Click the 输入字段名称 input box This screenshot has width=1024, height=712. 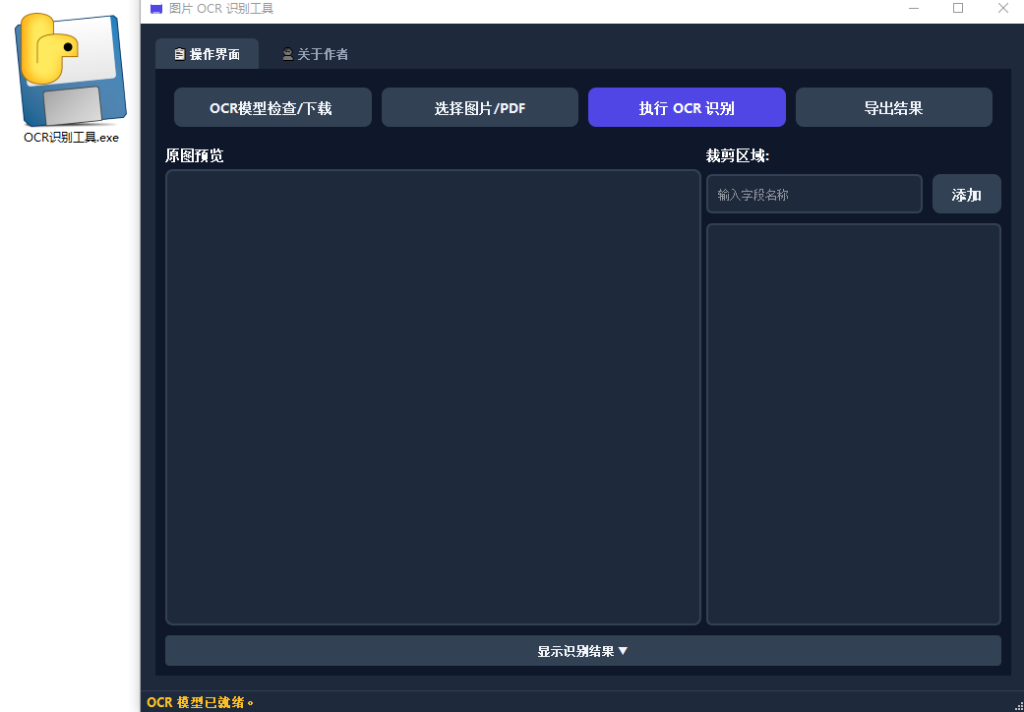point(814,193)
